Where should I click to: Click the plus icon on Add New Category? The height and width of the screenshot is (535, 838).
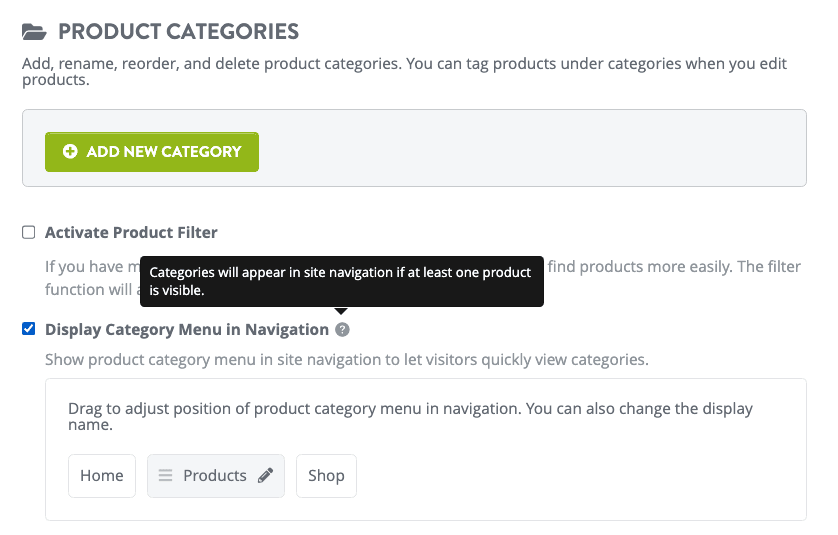pyautogui.click(x=70, y=152)
